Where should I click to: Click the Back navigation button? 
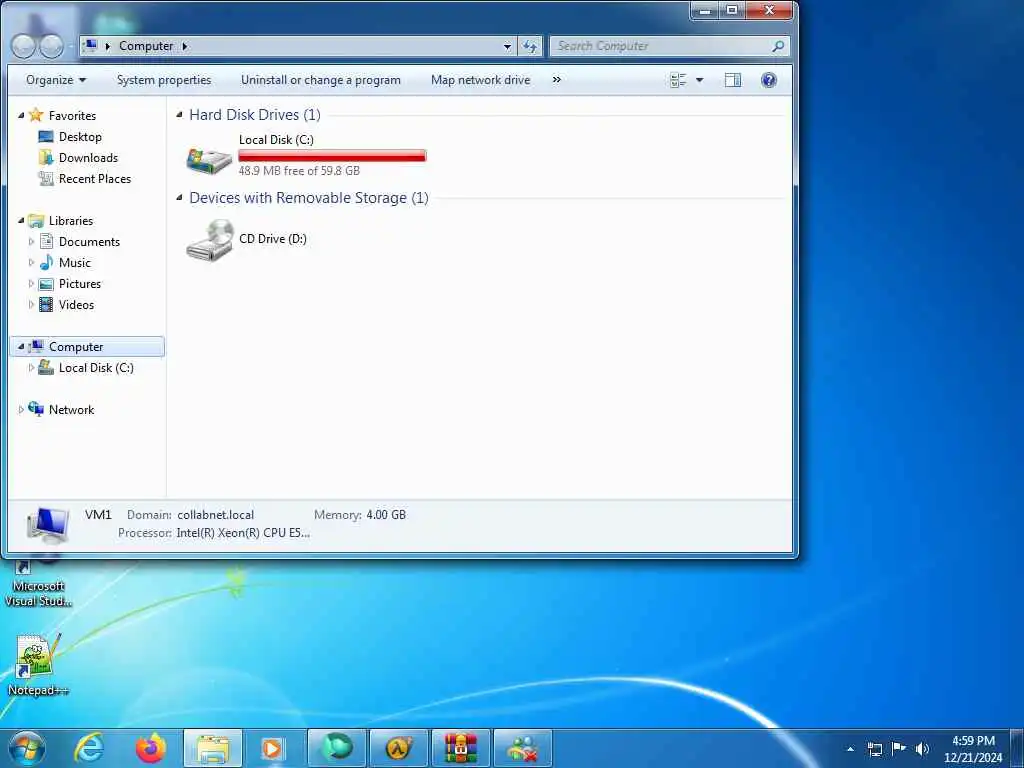pos(23,46)
